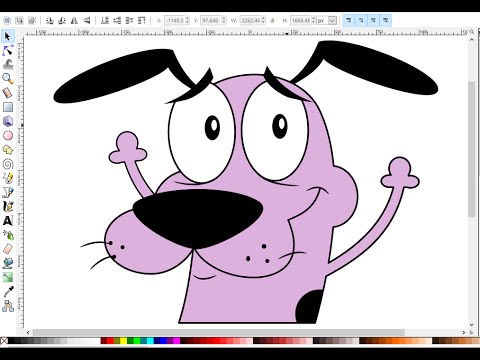
Task: Select the Connector diagram tool
Action: tap(8, 306)
